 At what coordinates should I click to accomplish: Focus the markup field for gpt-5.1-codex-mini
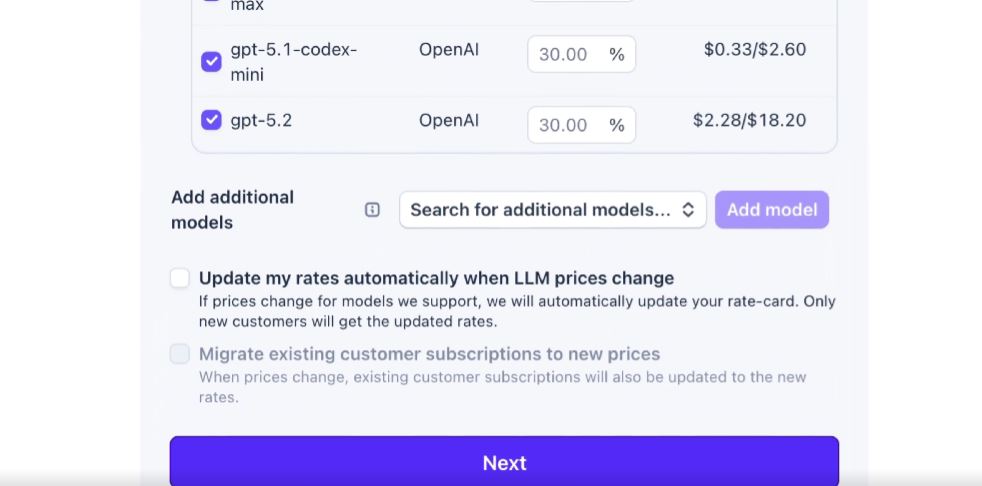point(564,55)
